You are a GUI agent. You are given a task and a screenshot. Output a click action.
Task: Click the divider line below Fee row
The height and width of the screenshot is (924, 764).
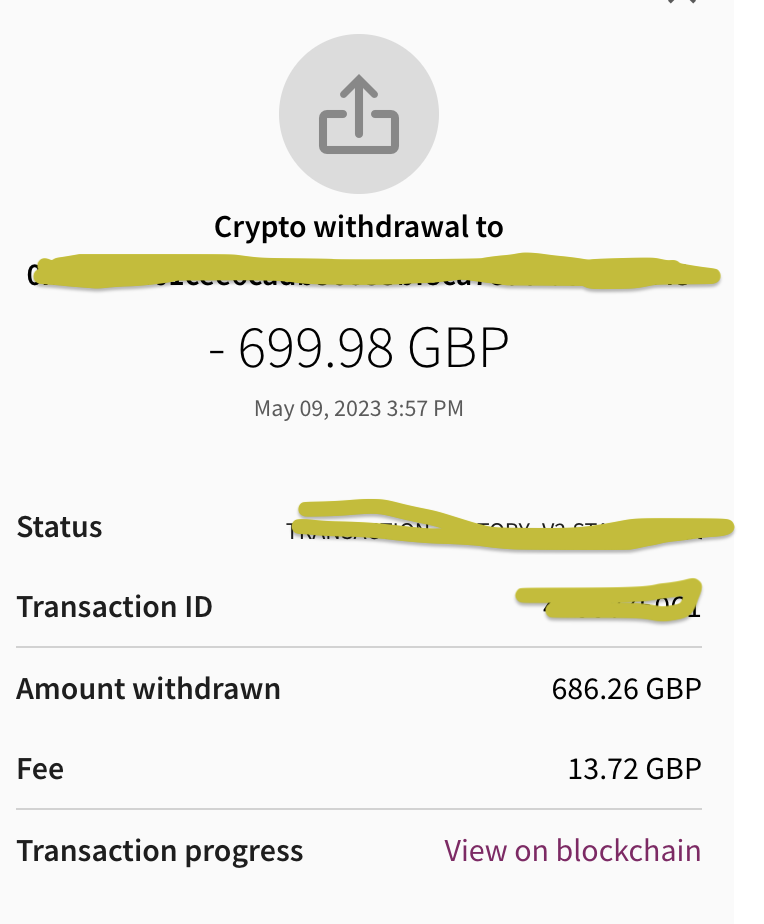[359, 809]
